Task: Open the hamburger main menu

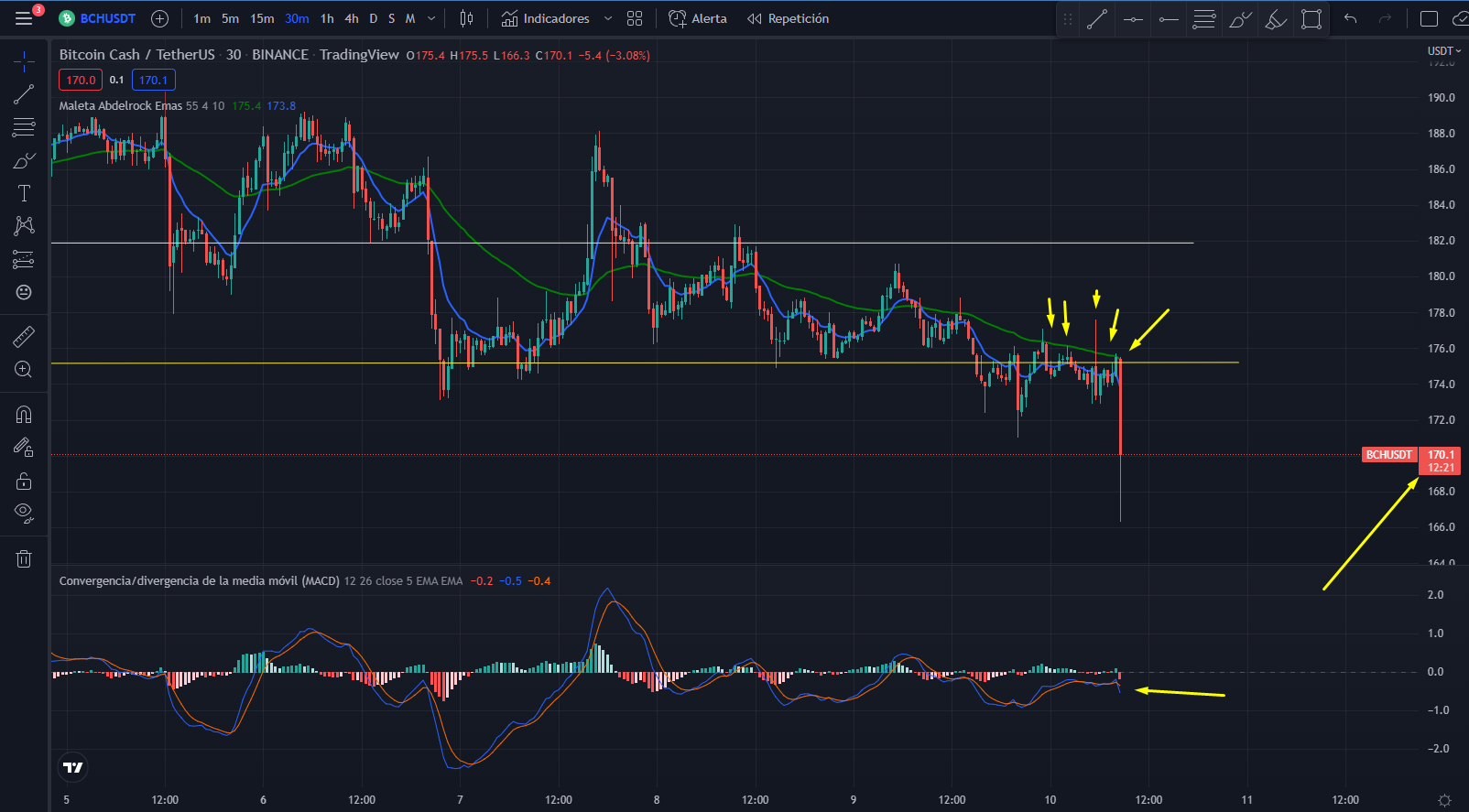Action: (24, 18)
